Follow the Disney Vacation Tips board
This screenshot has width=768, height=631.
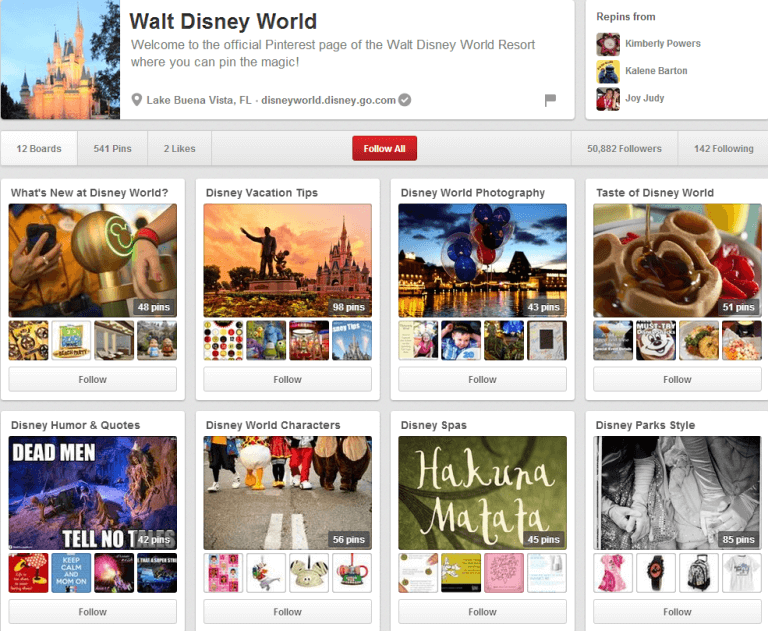287,379
